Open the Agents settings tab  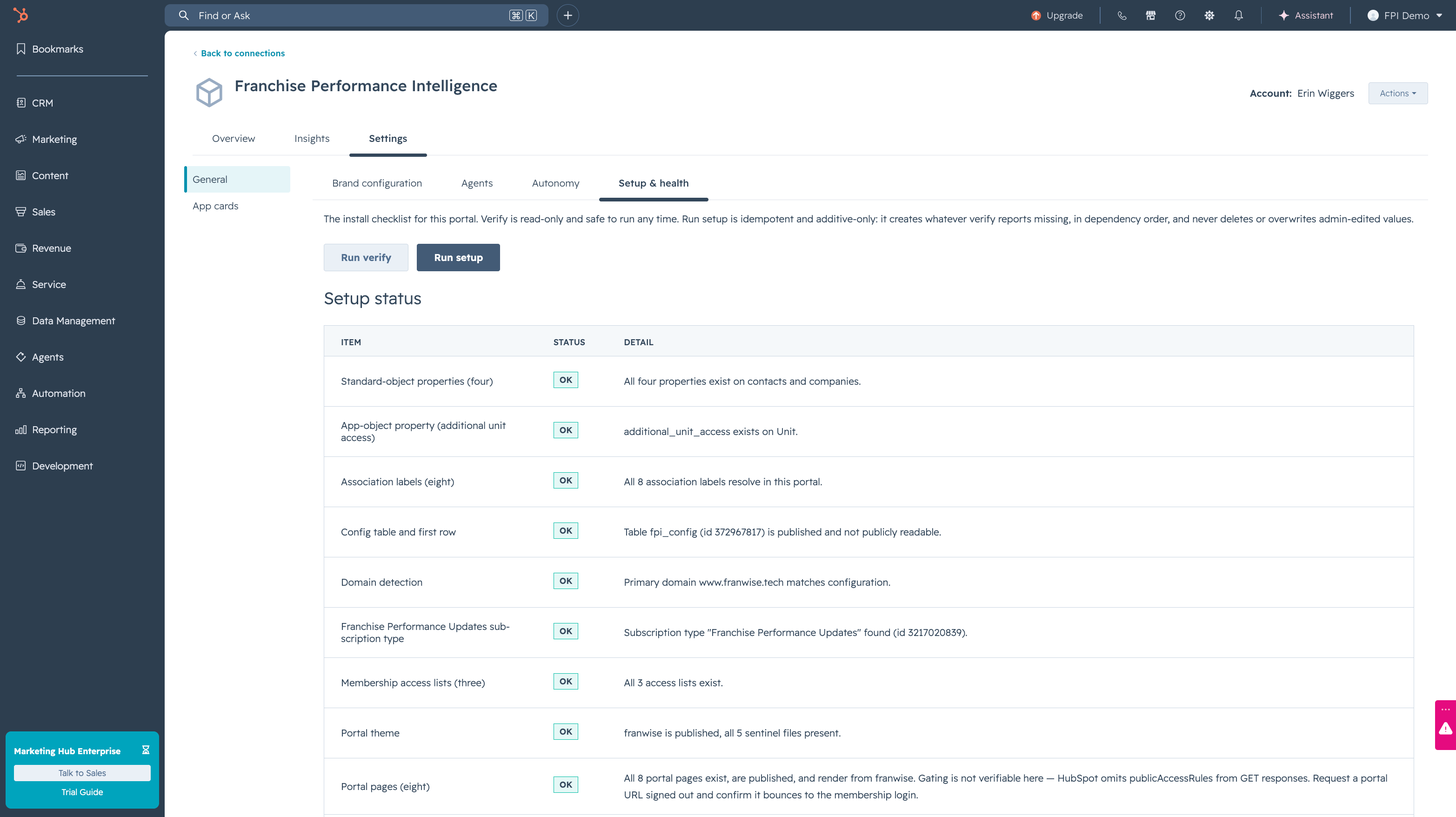[x=477, y=183]
